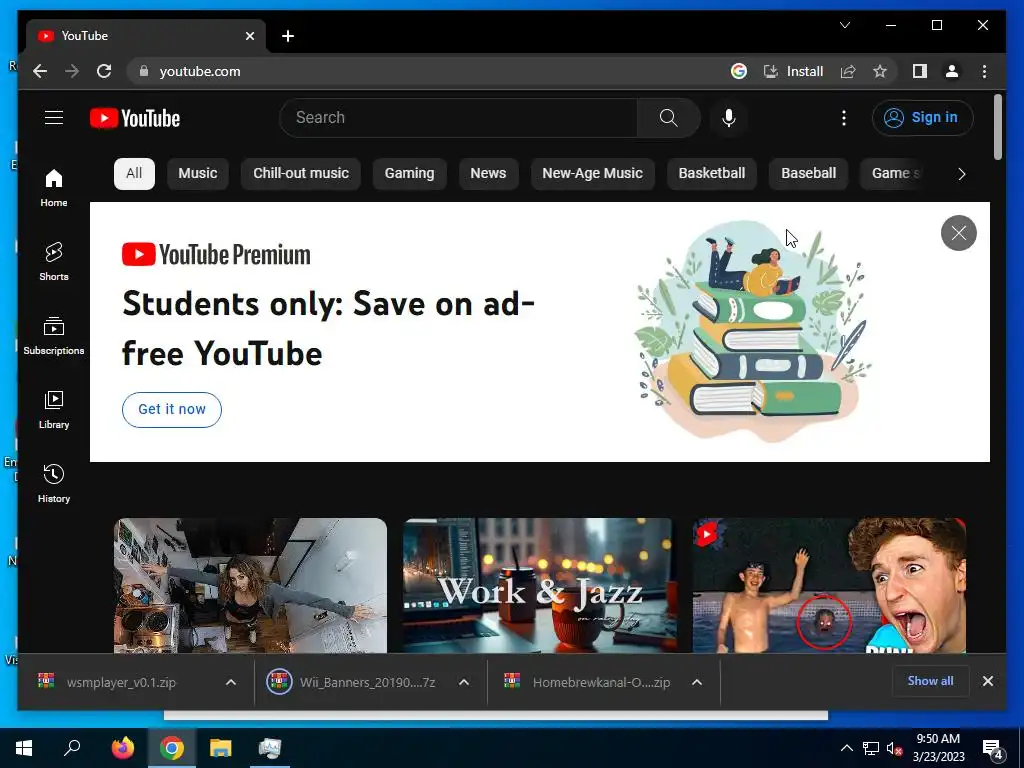Click Get it now on Premium banner
Screen dimensions: 1024x768
click(x=172, y=409)
